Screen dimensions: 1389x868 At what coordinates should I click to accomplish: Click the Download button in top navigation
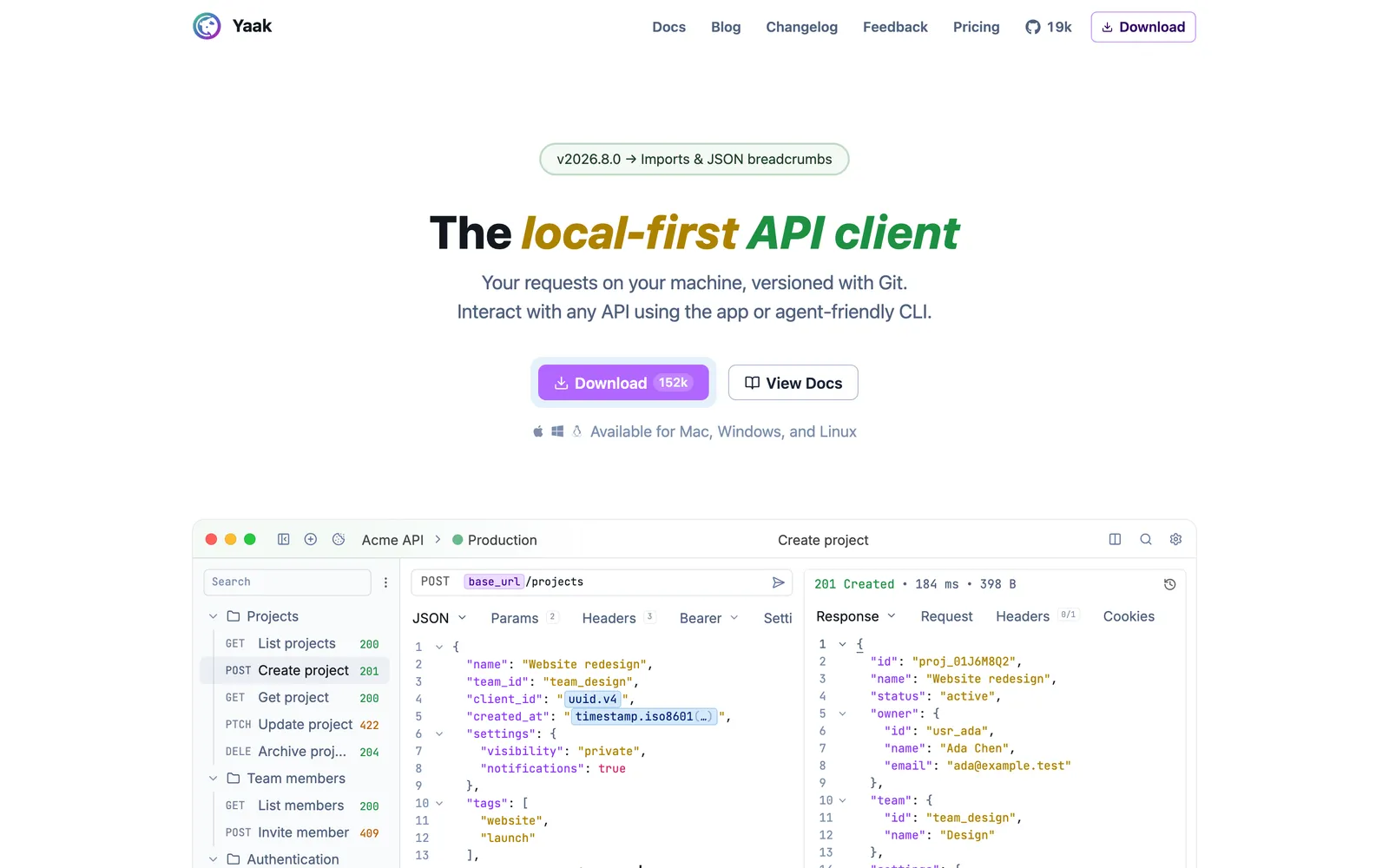pos(1143,27)
